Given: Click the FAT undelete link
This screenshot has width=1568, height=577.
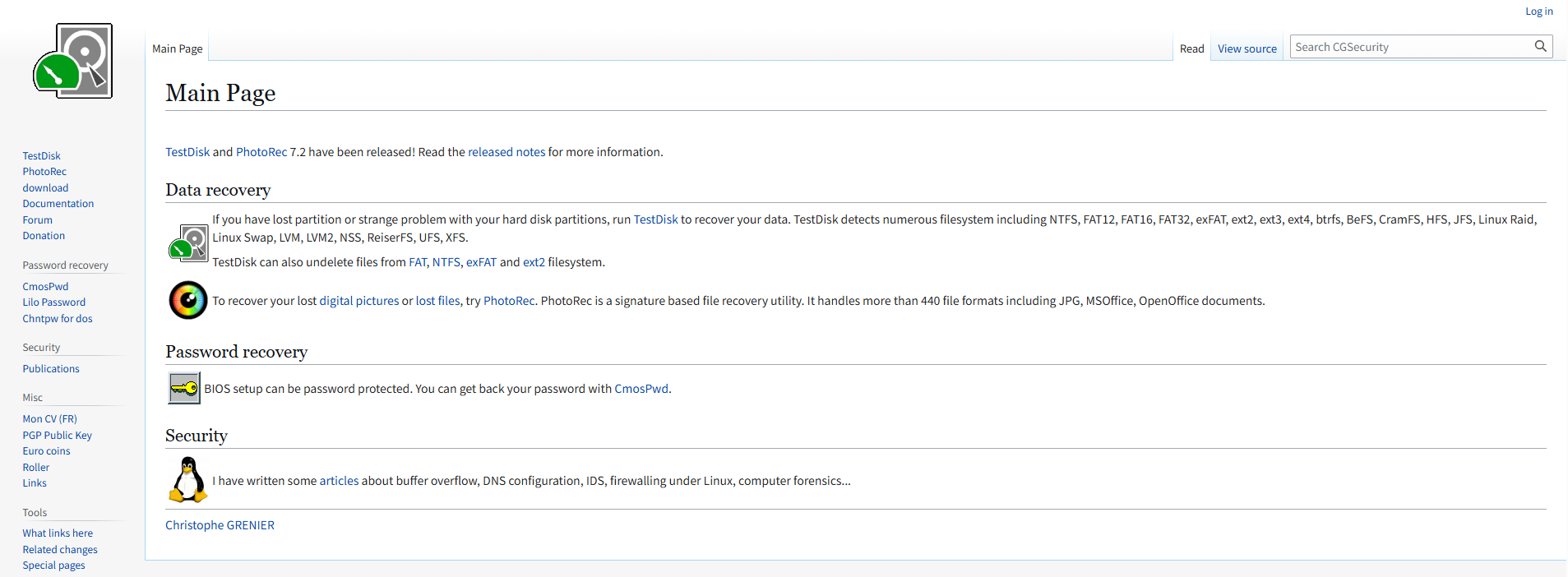Looking at the screenshot, I should click(418, 262).
